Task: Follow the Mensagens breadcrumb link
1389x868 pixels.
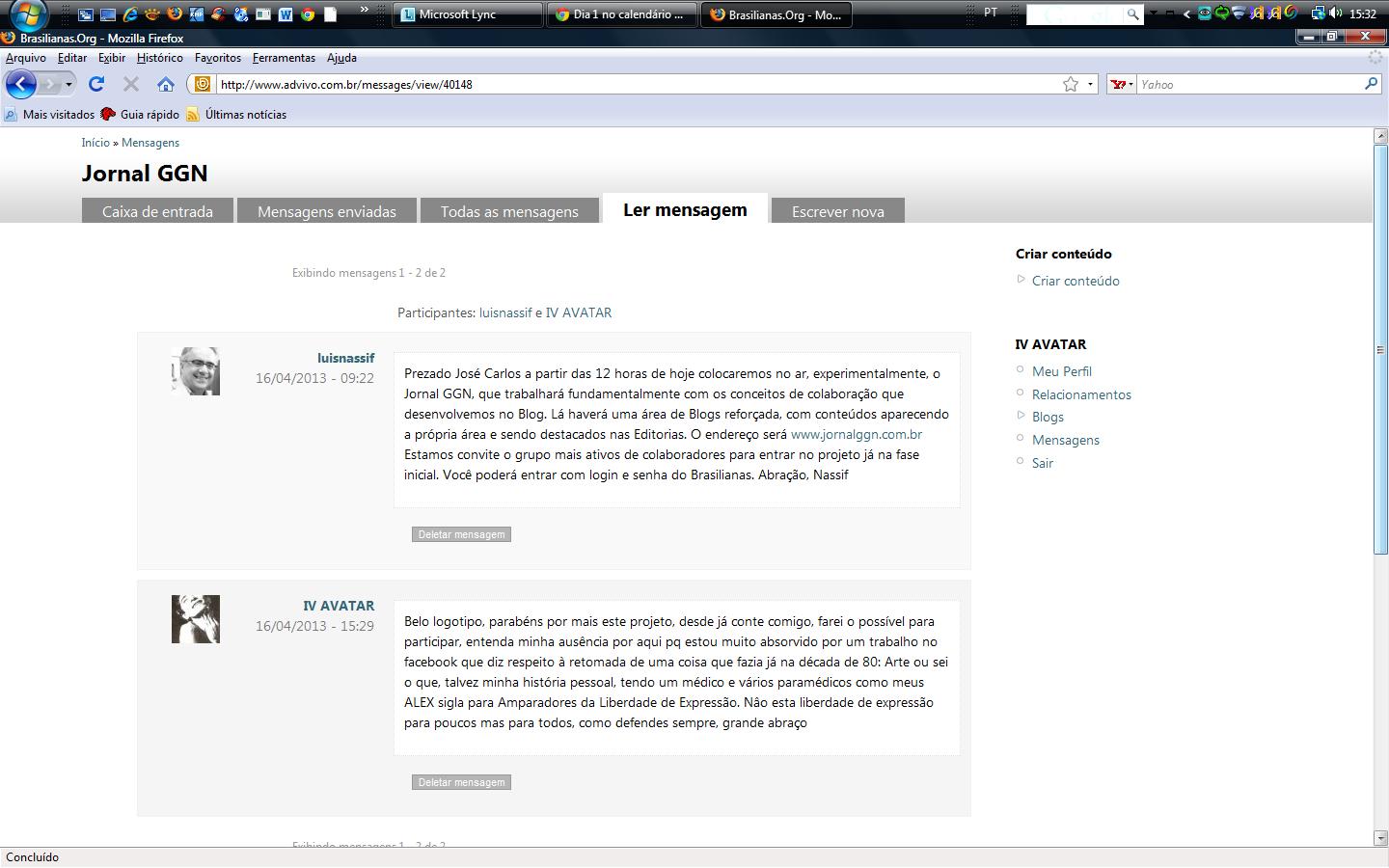Action: click(150, 142)
